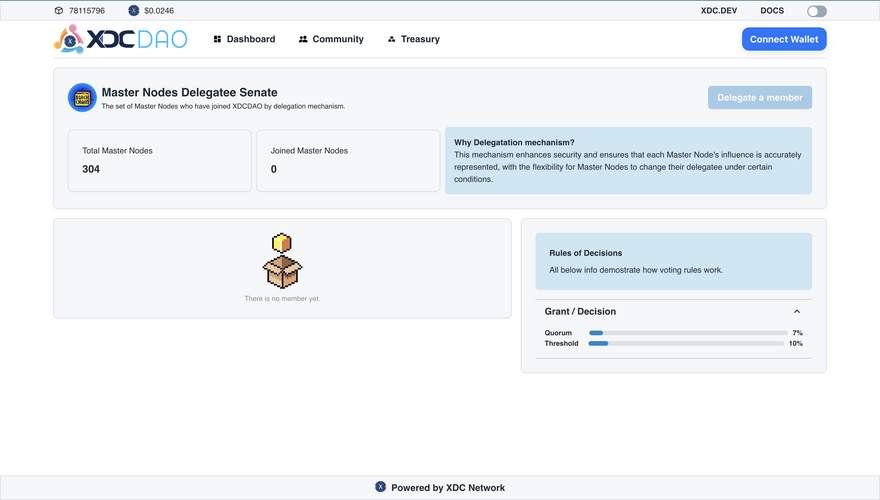
Task: Toggle the dark mode switch
Action: click(817, 11)
